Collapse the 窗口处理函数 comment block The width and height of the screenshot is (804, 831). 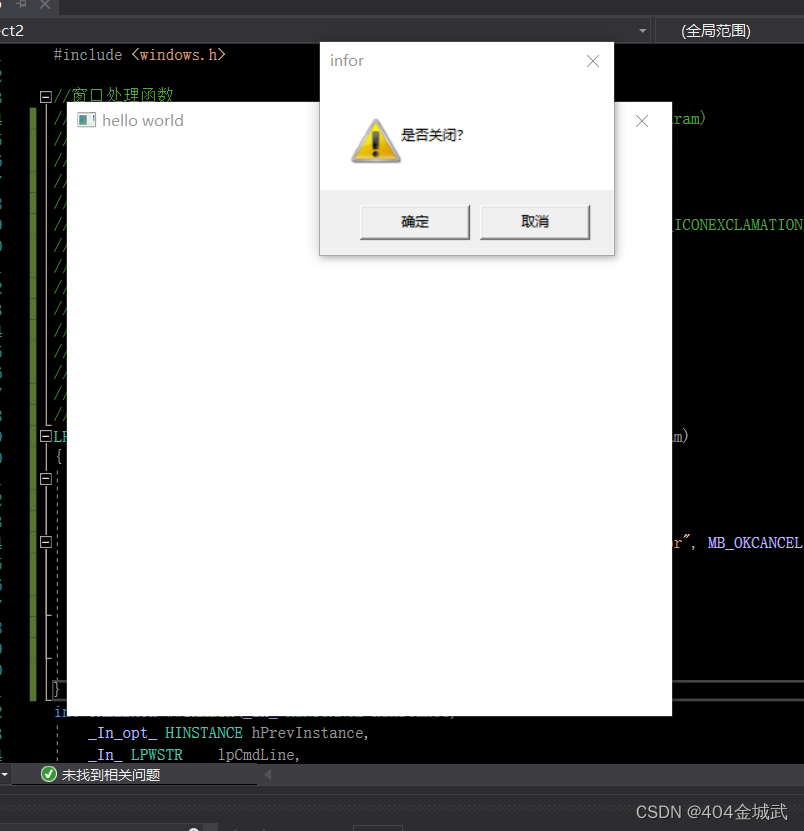pos(45,97)
